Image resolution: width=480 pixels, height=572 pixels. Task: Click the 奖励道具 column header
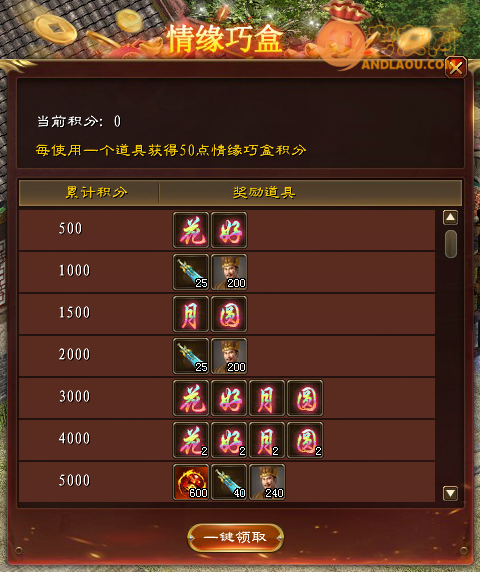coord(264,192)
